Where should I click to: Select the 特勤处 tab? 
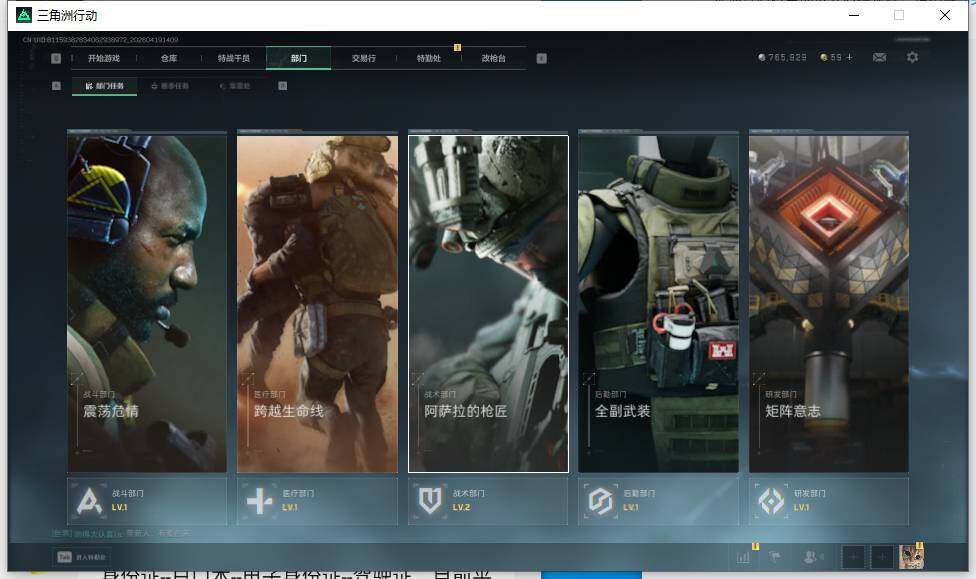click(428, 58)
